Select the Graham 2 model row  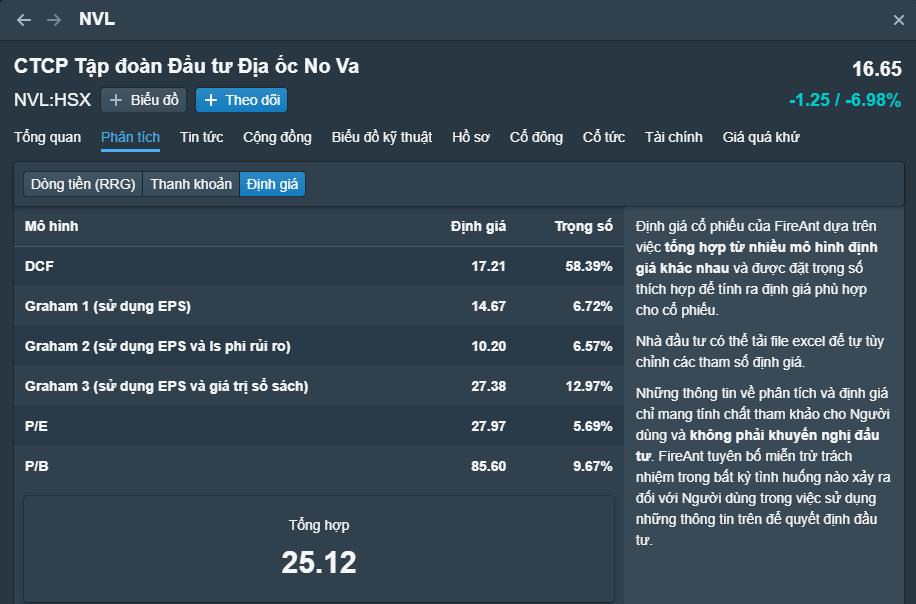tap(319, 346)
